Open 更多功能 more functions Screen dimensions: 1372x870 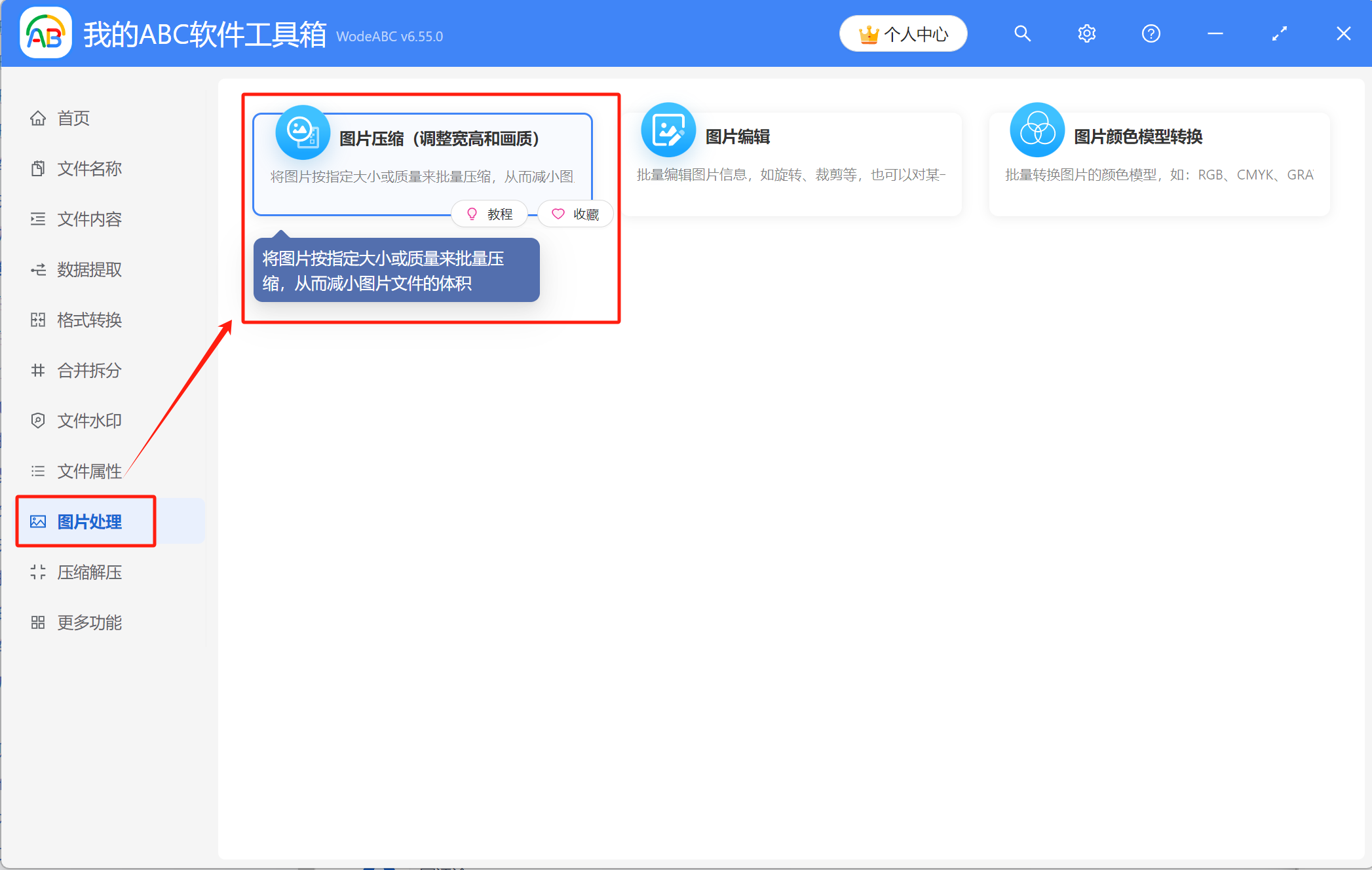coord(89,622)
